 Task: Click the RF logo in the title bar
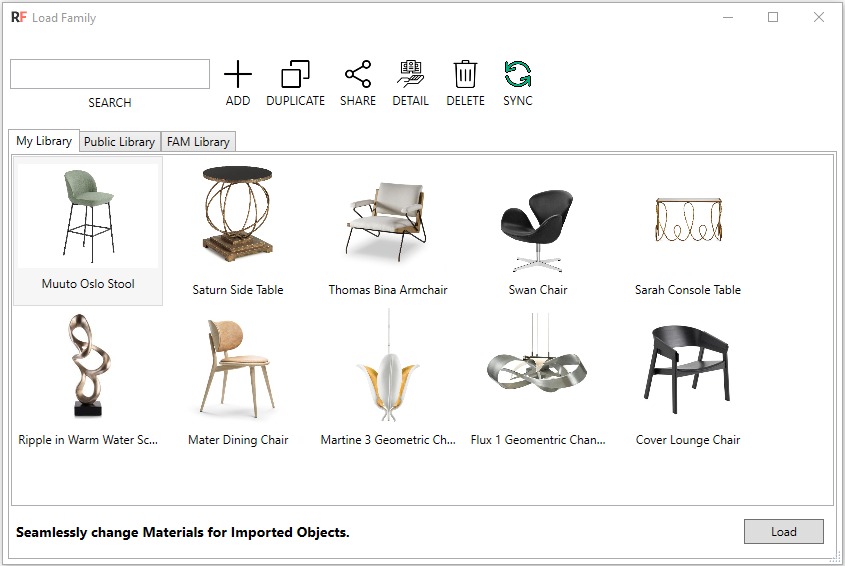[x=18, y=17]
